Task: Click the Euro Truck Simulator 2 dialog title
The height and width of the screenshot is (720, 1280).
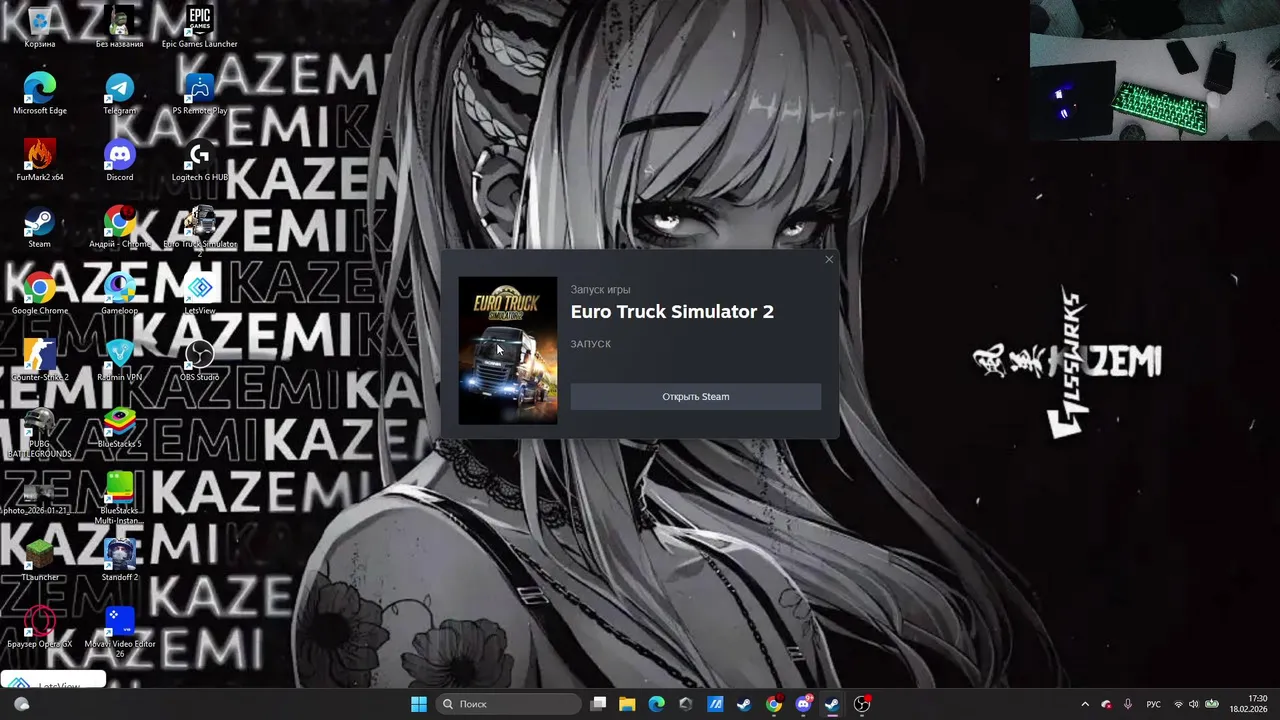Action: [672, 312]
